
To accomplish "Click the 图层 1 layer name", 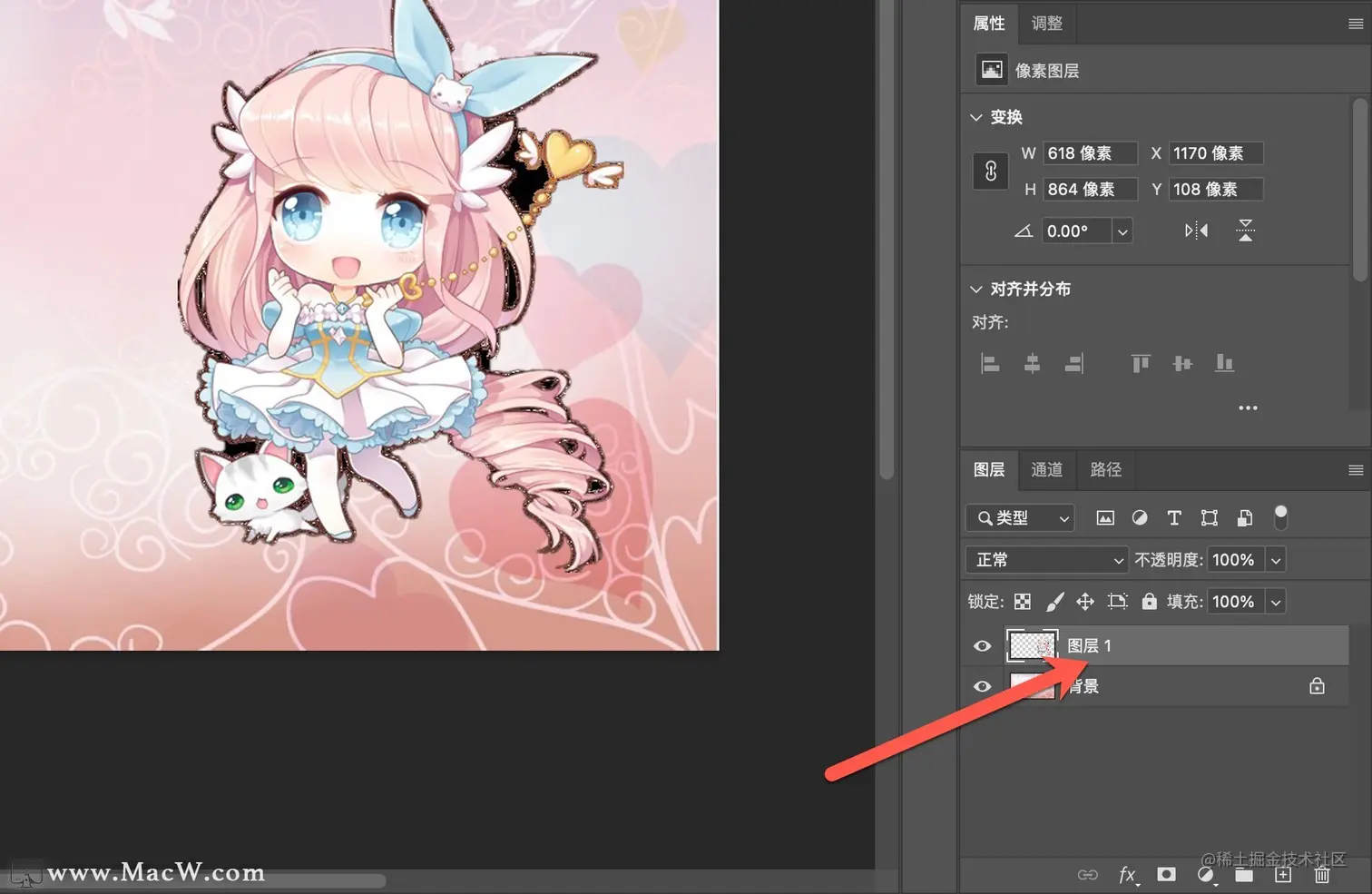I will [x=1089, y=646].
